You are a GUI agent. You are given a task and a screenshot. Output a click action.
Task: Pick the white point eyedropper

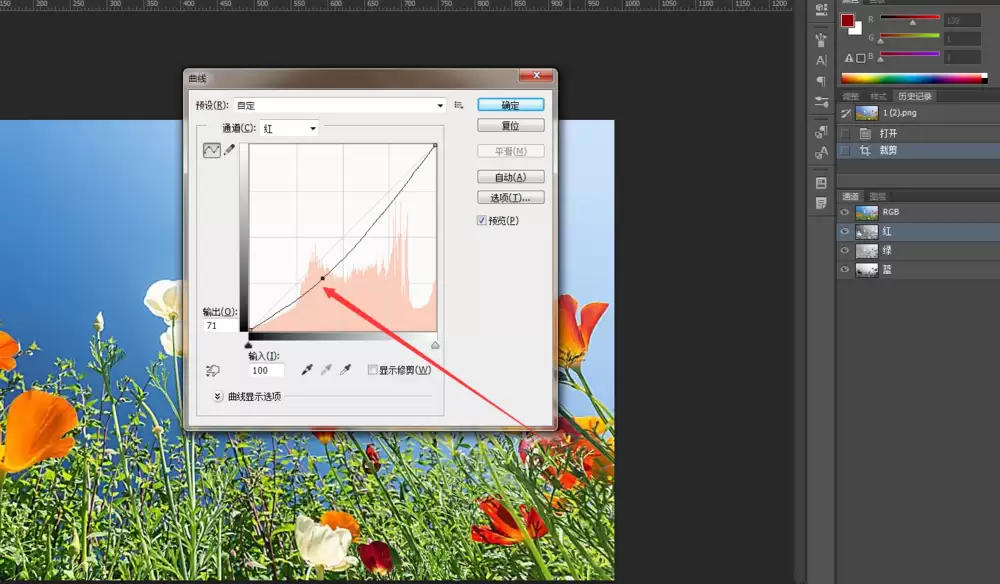click(346, 370)
